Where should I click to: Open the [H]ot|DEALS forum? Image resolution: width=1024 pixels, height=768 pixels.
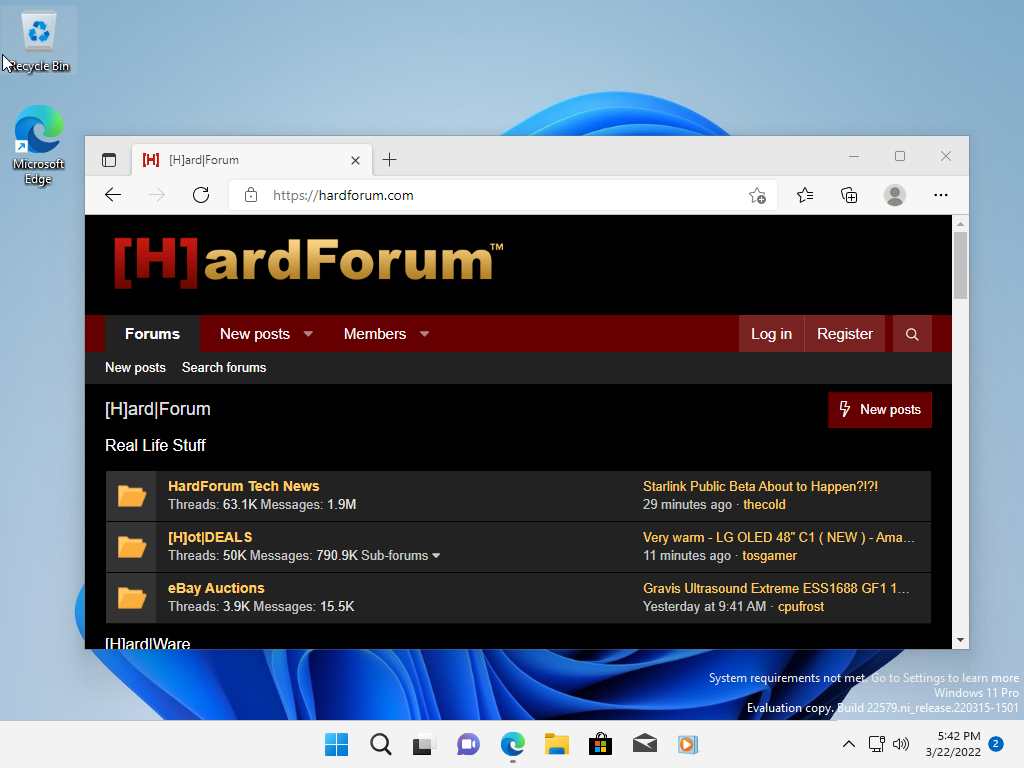tap(210, 537)
